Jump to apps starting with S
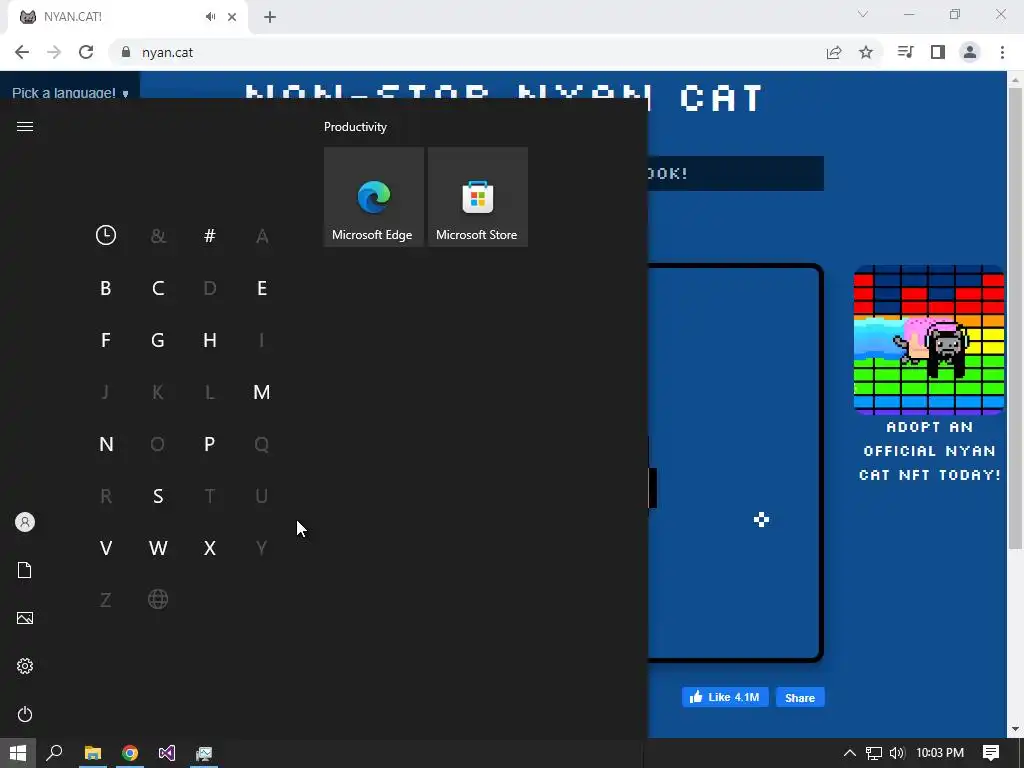This screenshot has height=768, width=1024. [x=157, y=496]
